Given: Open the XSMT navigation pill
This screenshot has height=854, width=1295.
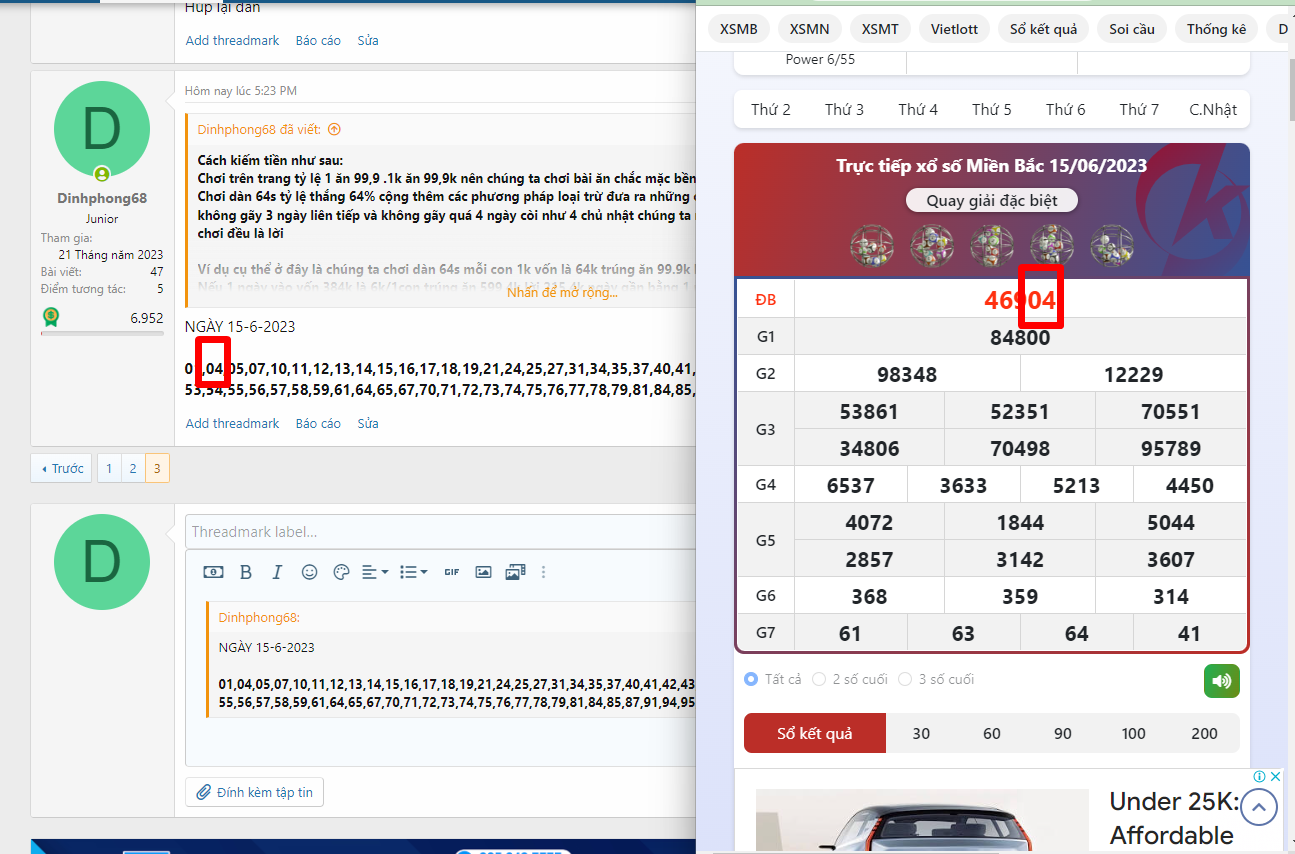Looking at the screenshot, I should coord(880,29).
